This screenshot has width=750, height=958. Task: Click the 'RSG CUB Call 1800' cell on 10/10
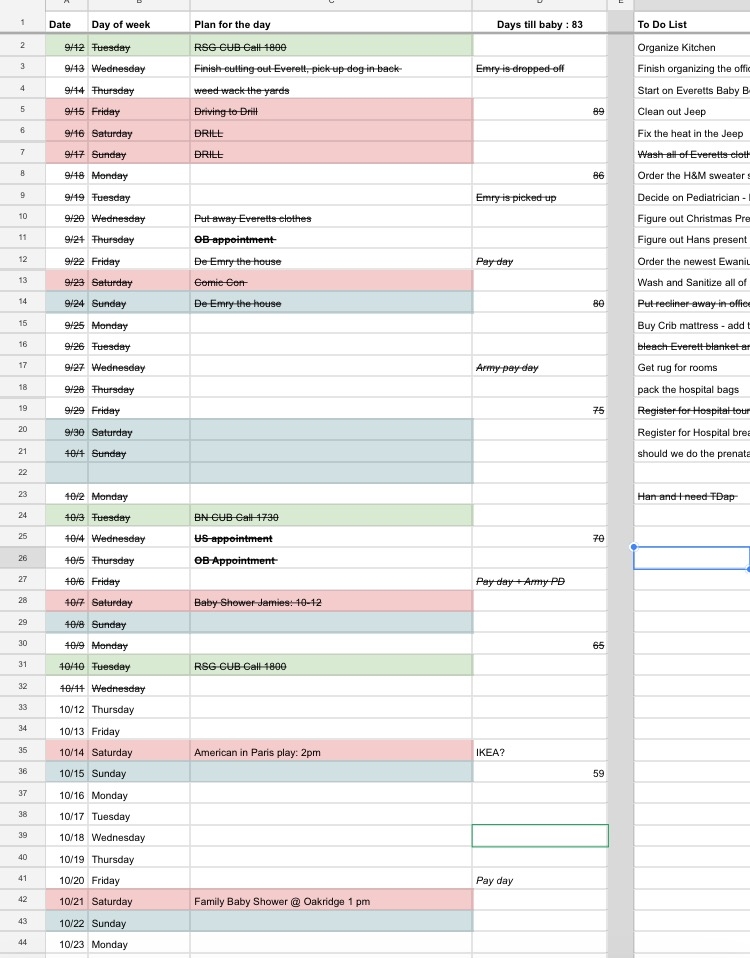point(331,666)
